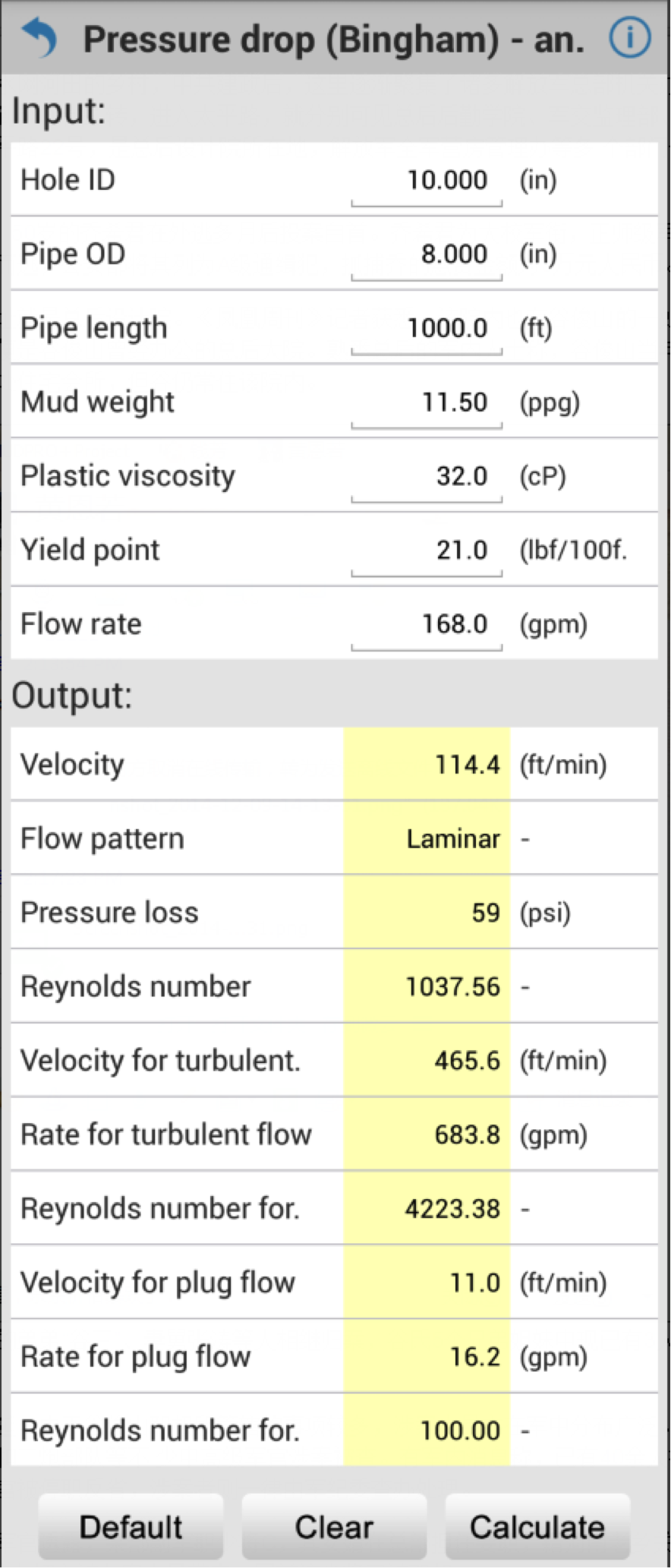Change the Mud weight value

427,402
